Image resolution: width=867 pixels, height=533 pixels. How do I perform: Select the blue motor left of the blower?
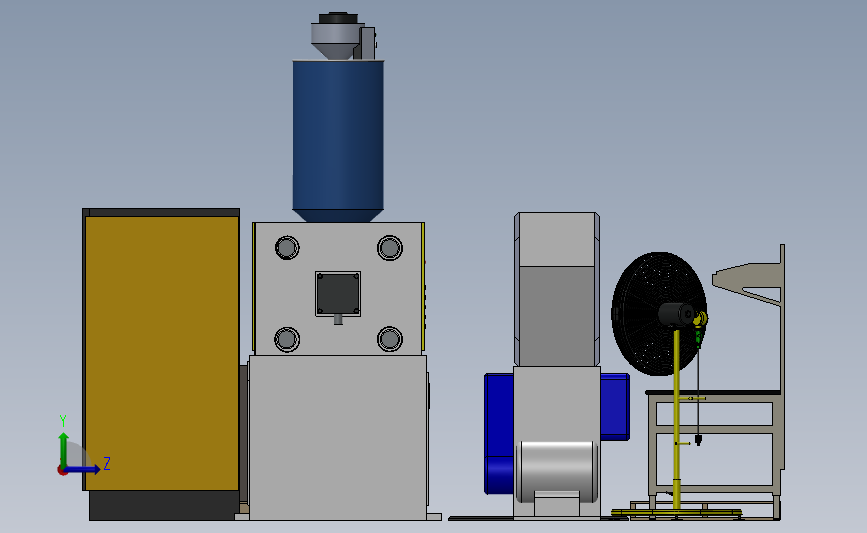[x=499, y=433]
